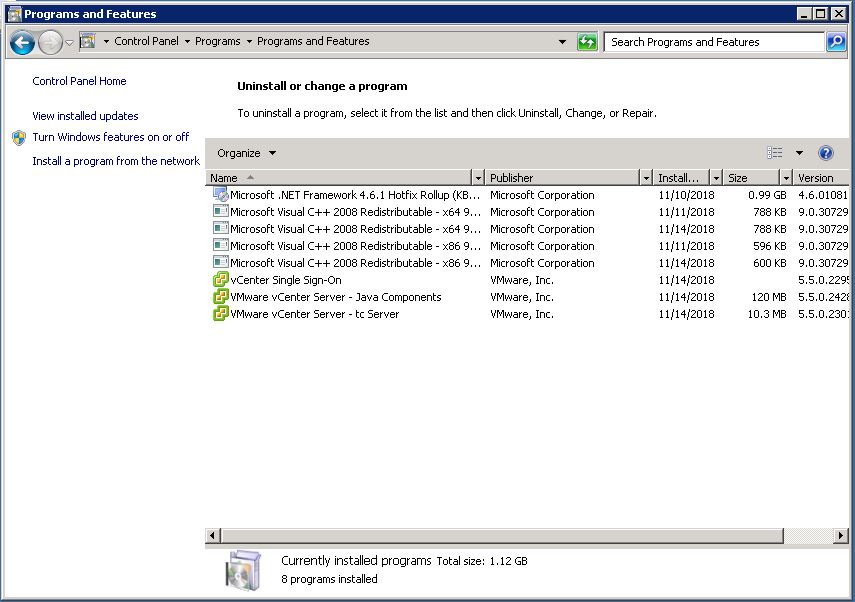Open Control Panel Home link
Image resolution: width=855 pixels, height=602 pixels.
[x=79, y=81]
